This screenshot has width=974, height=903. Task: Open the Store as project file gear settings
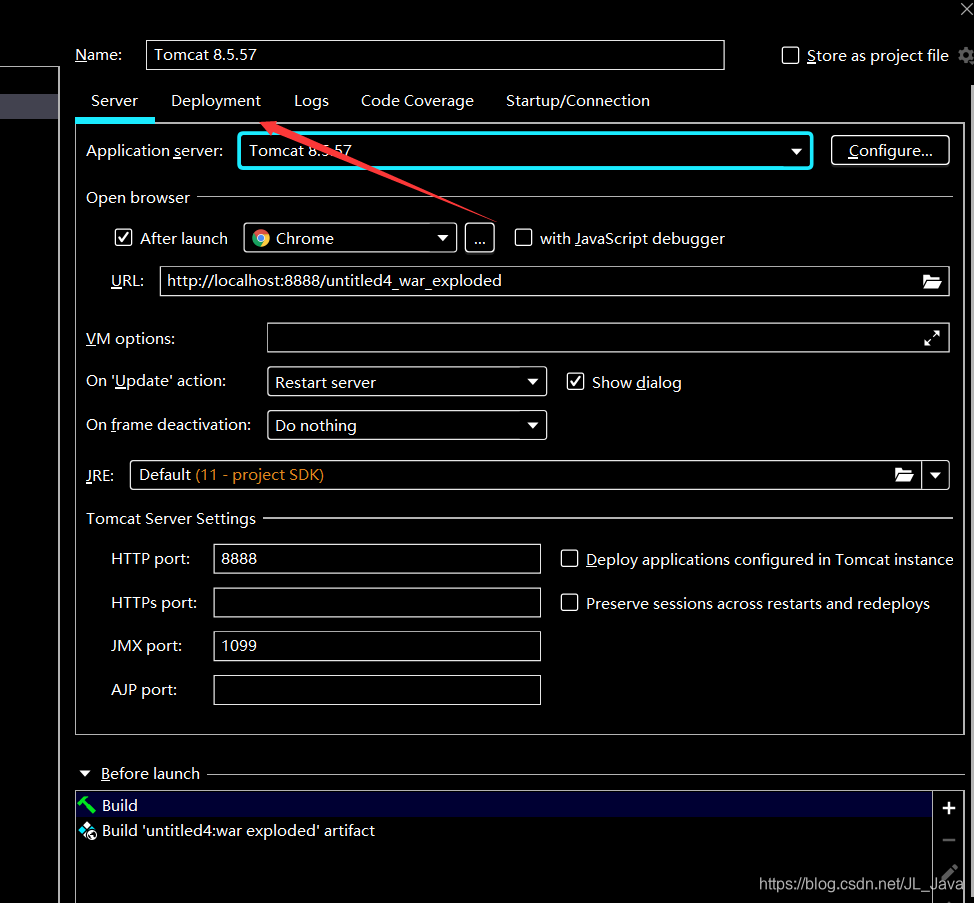(966, 55)
